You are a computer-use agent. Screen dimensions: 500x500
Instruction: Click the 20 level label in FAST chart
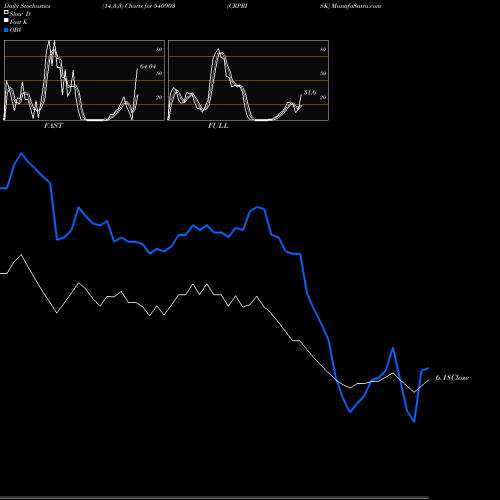(159, 97)
